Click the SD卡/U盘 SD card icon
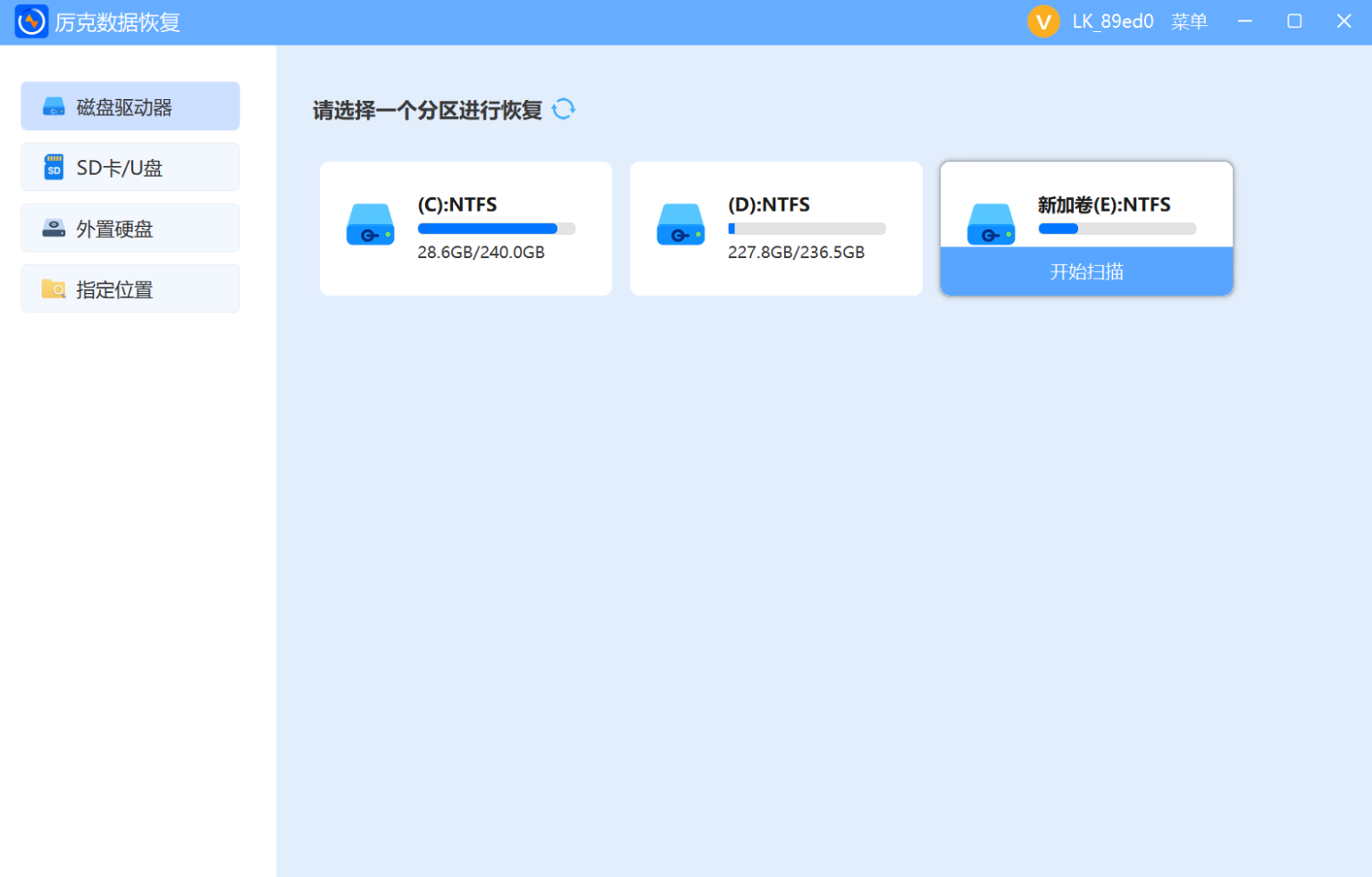This screenshot has height=877, width=1372. click(x=54, y=166)
